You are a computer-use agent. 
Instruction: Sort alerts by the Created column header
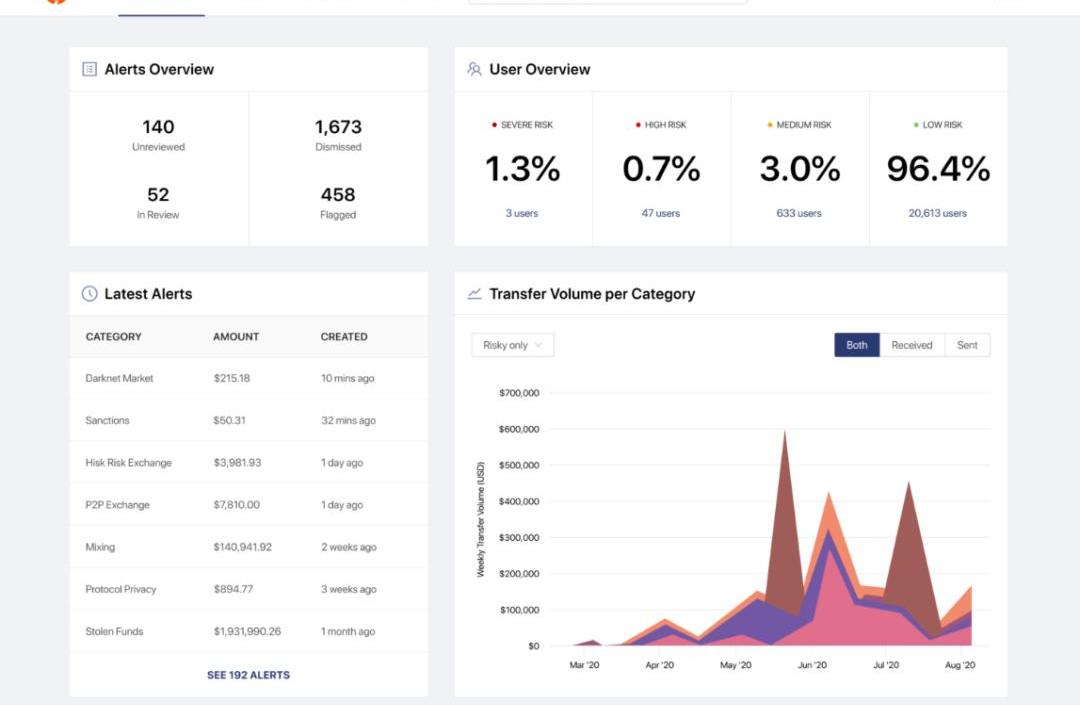[344, 337]
